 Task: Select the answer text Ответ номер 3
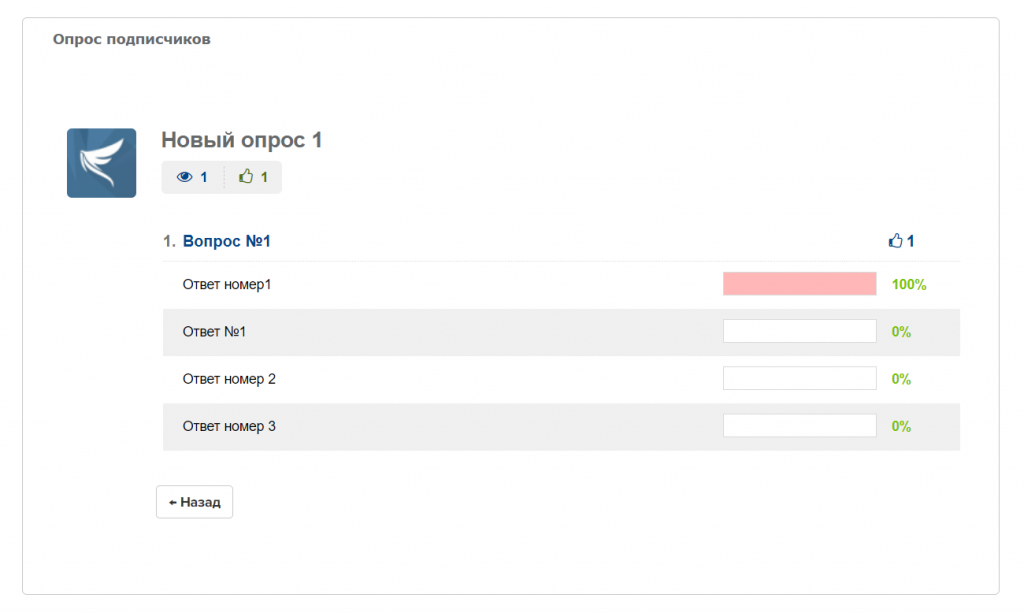tap(229, 426)
